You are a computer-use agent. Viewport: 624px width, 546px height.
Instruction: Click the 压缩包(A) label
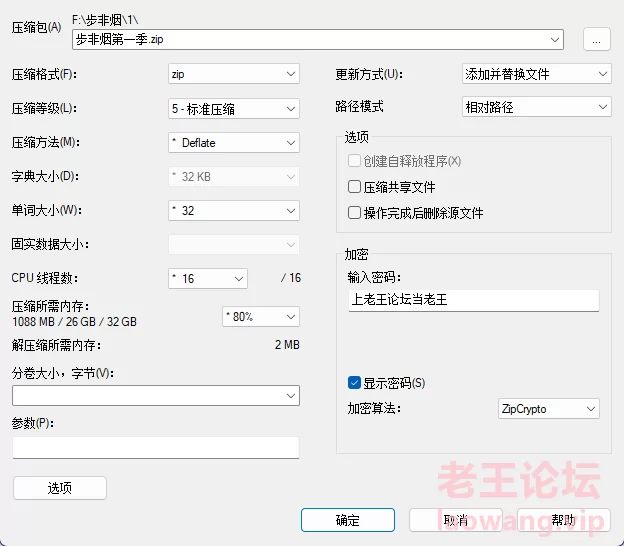click(x=36, y=27)
